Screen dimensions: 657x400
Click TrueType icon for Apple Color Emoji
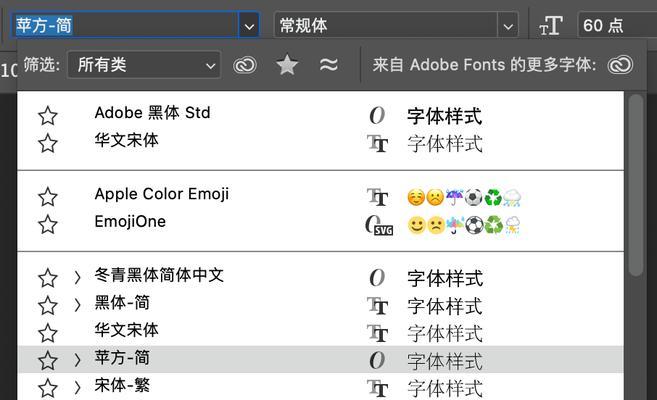[x=378, y=197]
